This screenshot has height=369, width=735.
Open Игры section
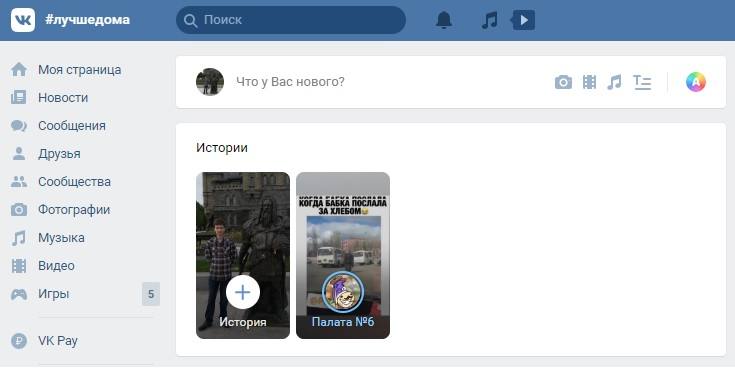[x=53, y=294]
